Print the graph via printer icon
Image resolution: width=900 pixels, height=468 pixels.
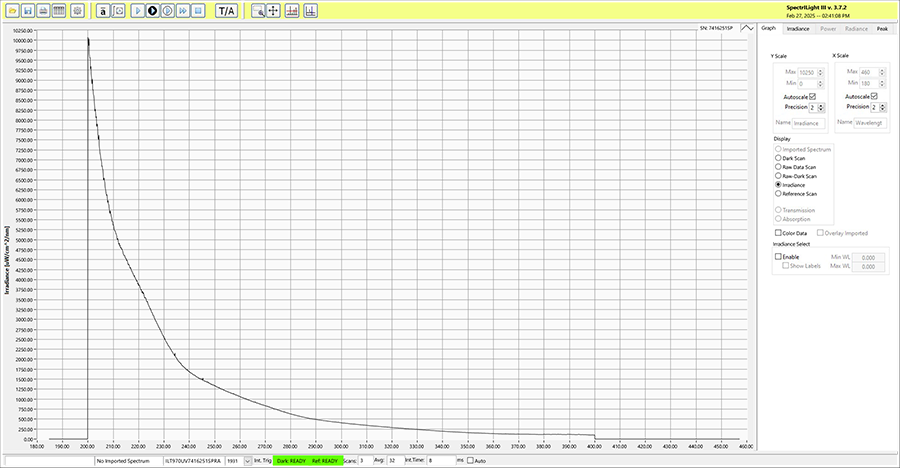pos(43,11)
